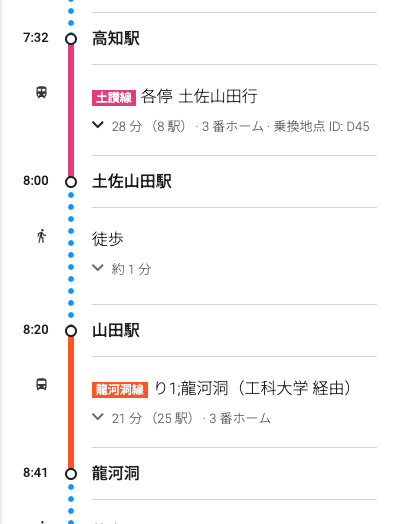
Task: Select the 高知駅 station name
Action: 116,38
